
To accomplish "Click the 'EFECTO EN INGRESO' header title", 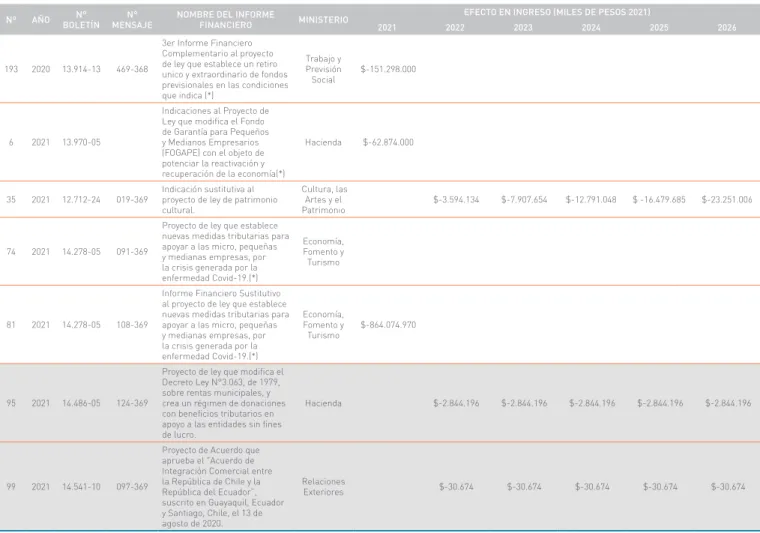I will coord(557,12).
